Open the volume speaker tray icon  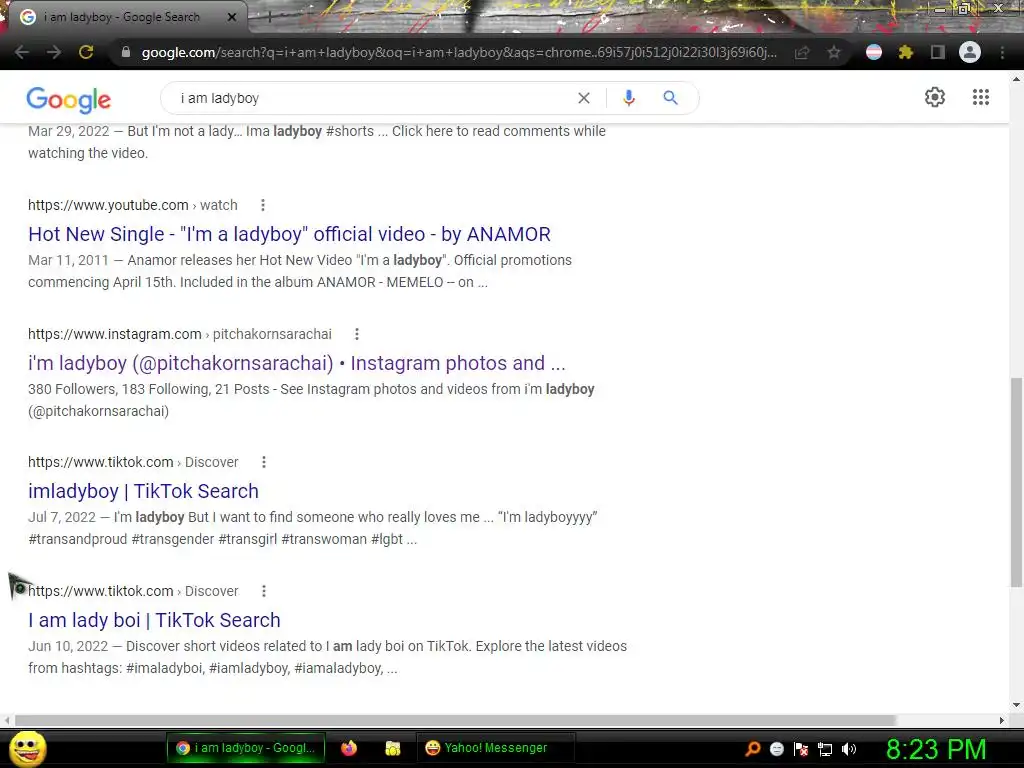pos(849,749)
